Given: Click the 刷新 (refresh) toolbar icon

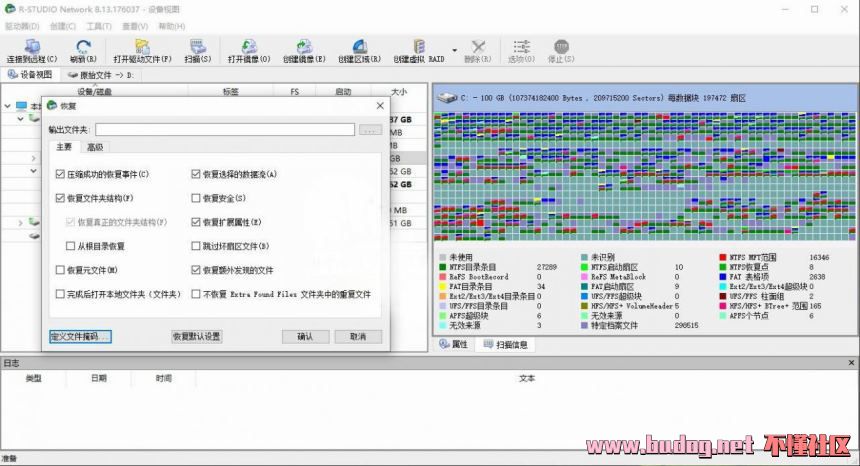Looking at the screenshot, I should (83, 47).
